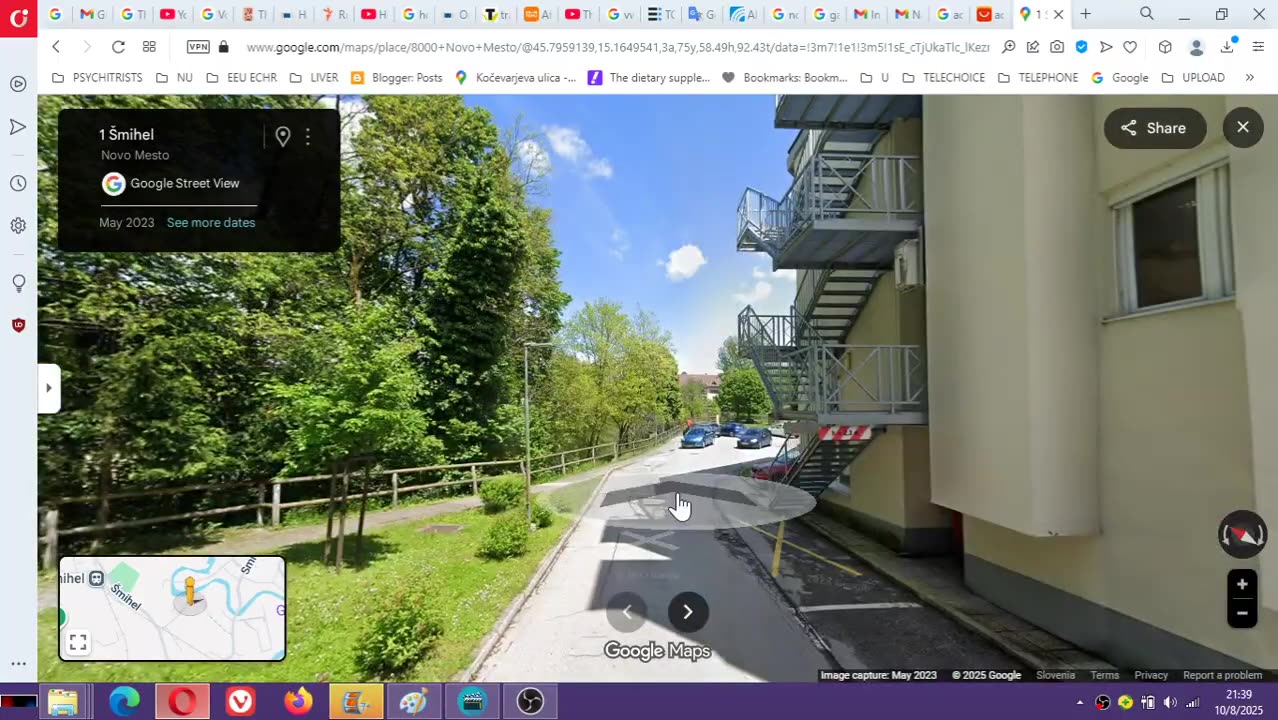
Task: Open the sidebar lightbulb icon
Action: (18, 284)
